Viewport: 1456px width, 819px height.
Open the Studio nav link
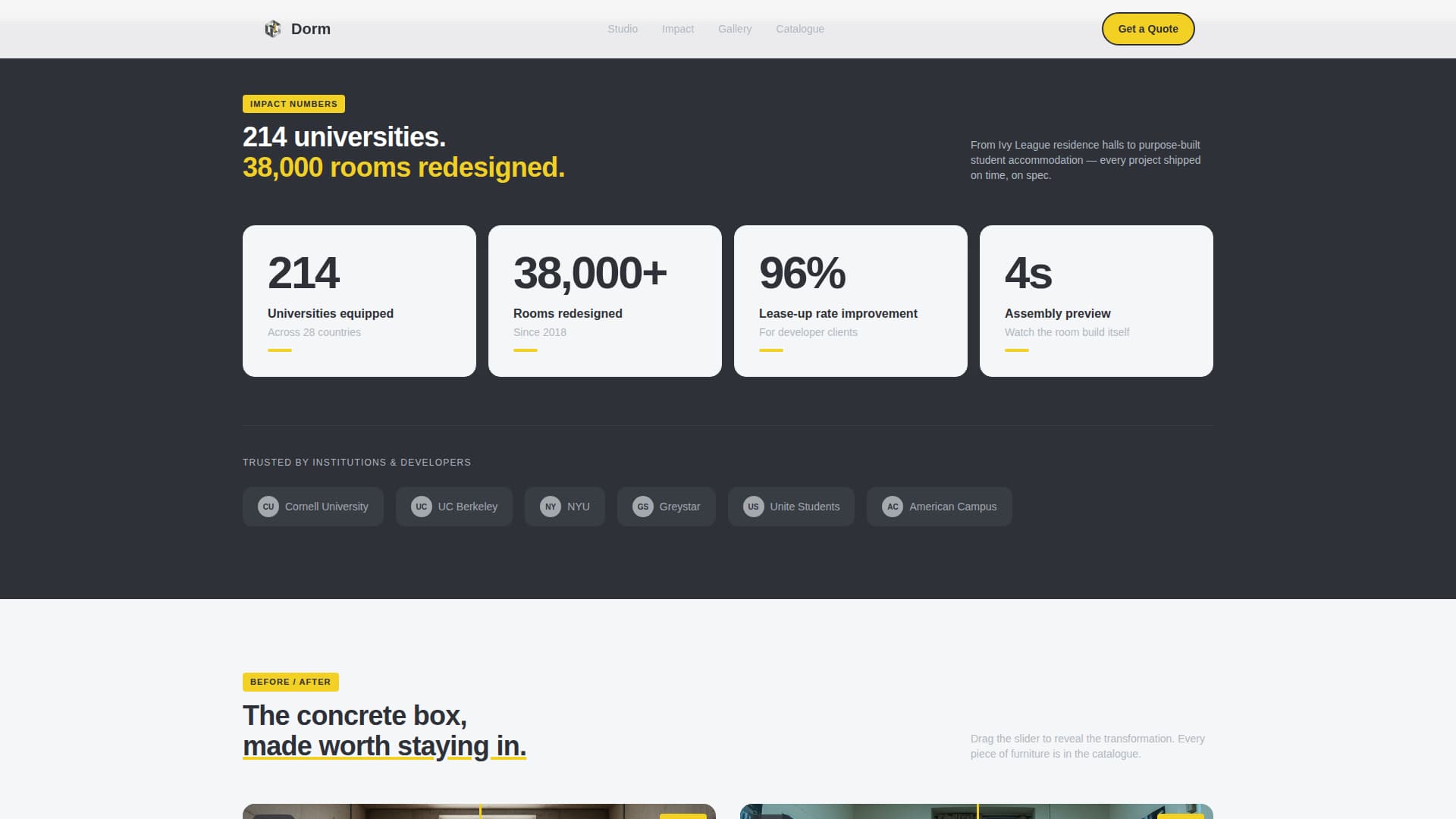[622, 29]
